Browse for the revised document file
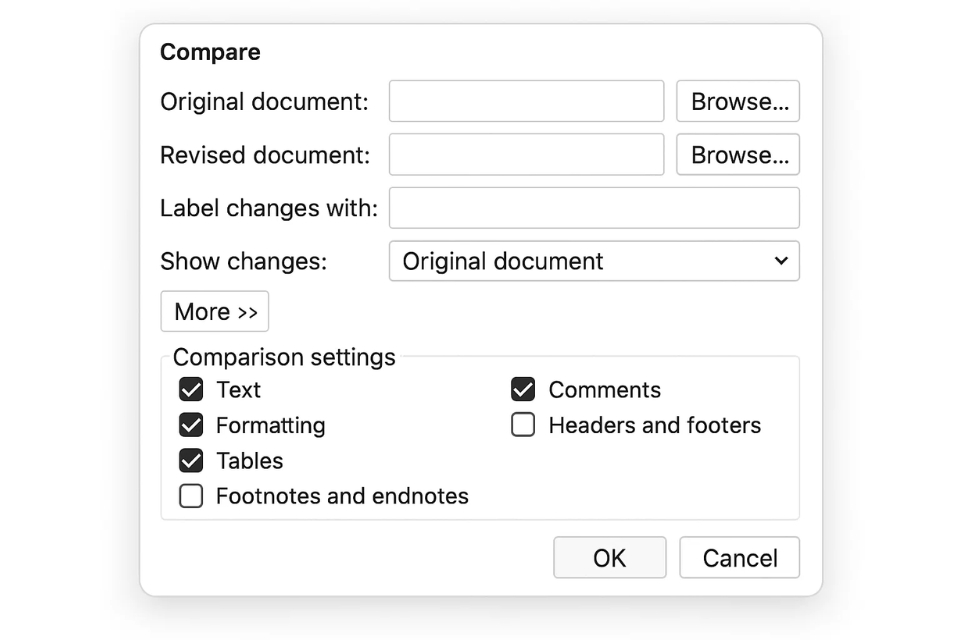The image size is (960, 640). [738, 155]
